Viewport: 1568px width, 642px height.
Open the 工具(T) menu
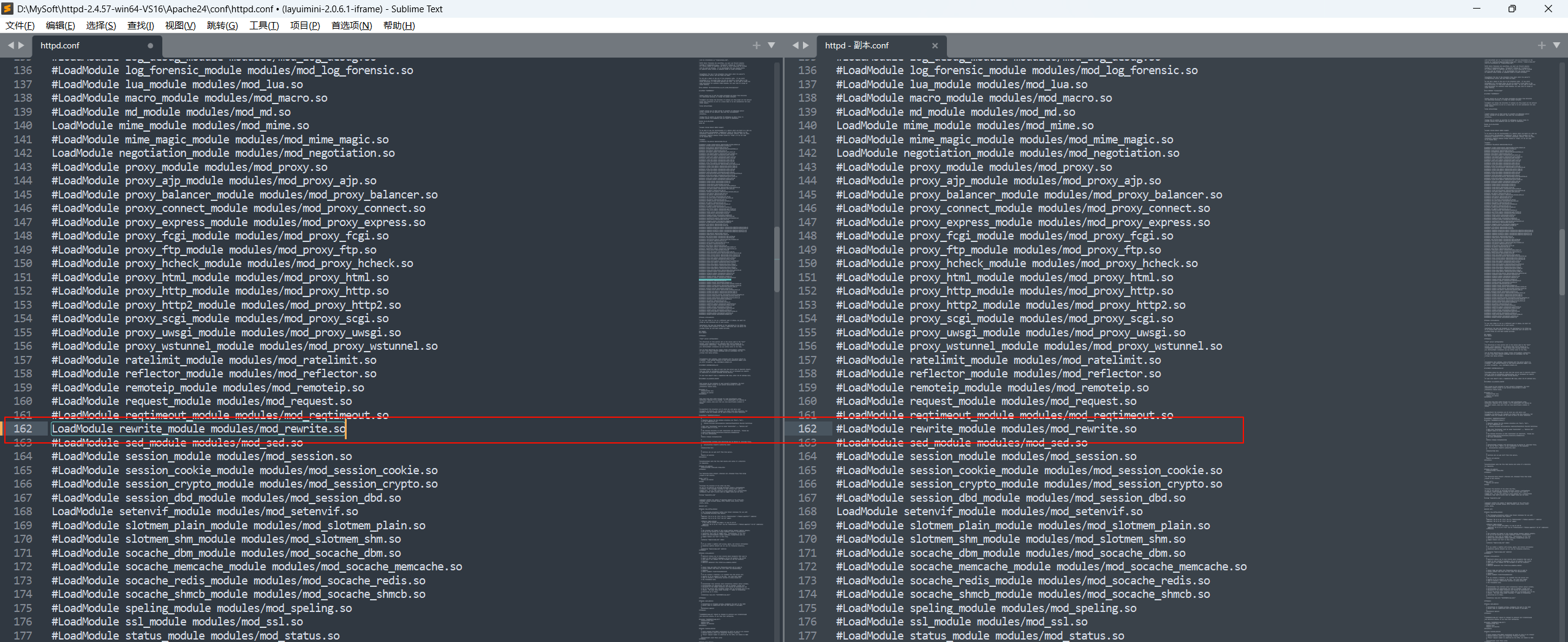coord(264,25)
